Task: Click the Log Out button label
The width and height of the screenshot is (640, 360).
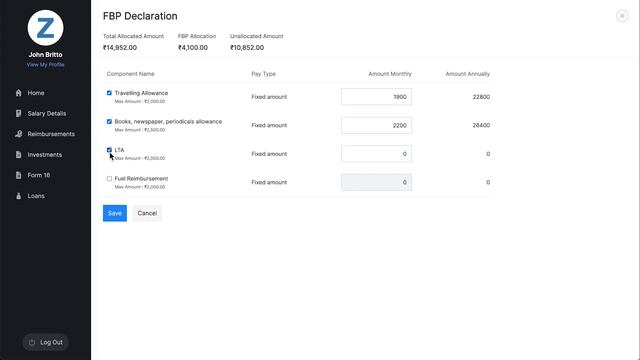Action: pos(51,342)
